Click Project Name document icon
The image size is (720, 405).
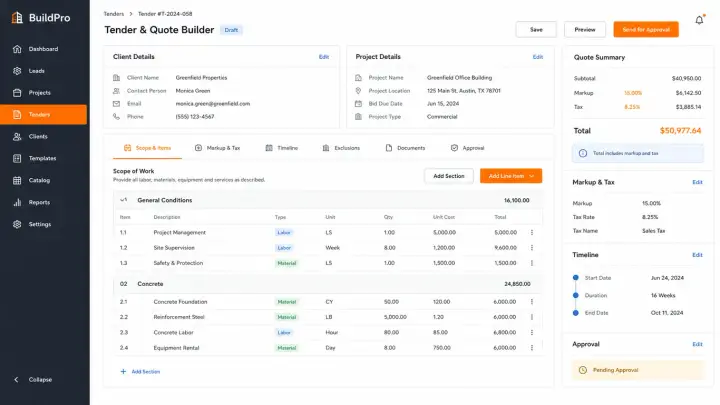(x=358, y=78)
